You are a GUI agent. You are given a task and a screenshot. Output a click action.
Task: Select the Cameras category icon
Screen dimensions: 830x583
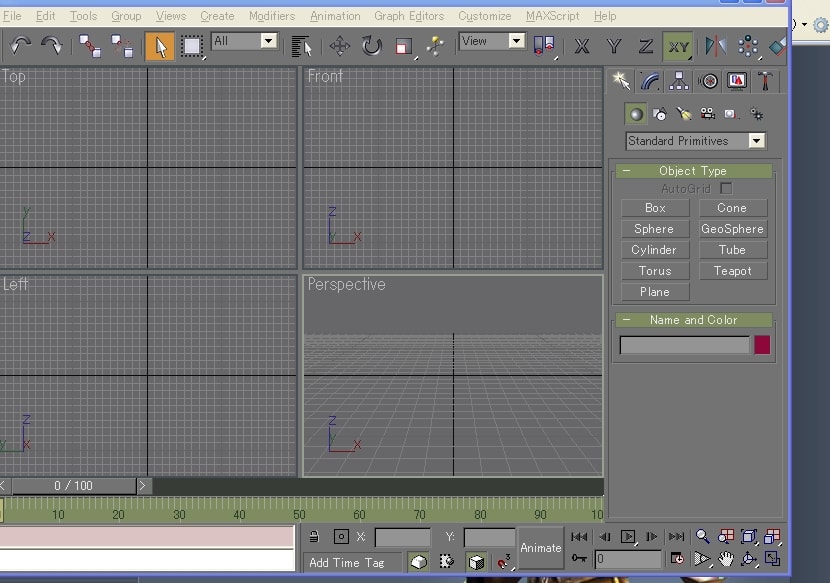pos(708,114)
